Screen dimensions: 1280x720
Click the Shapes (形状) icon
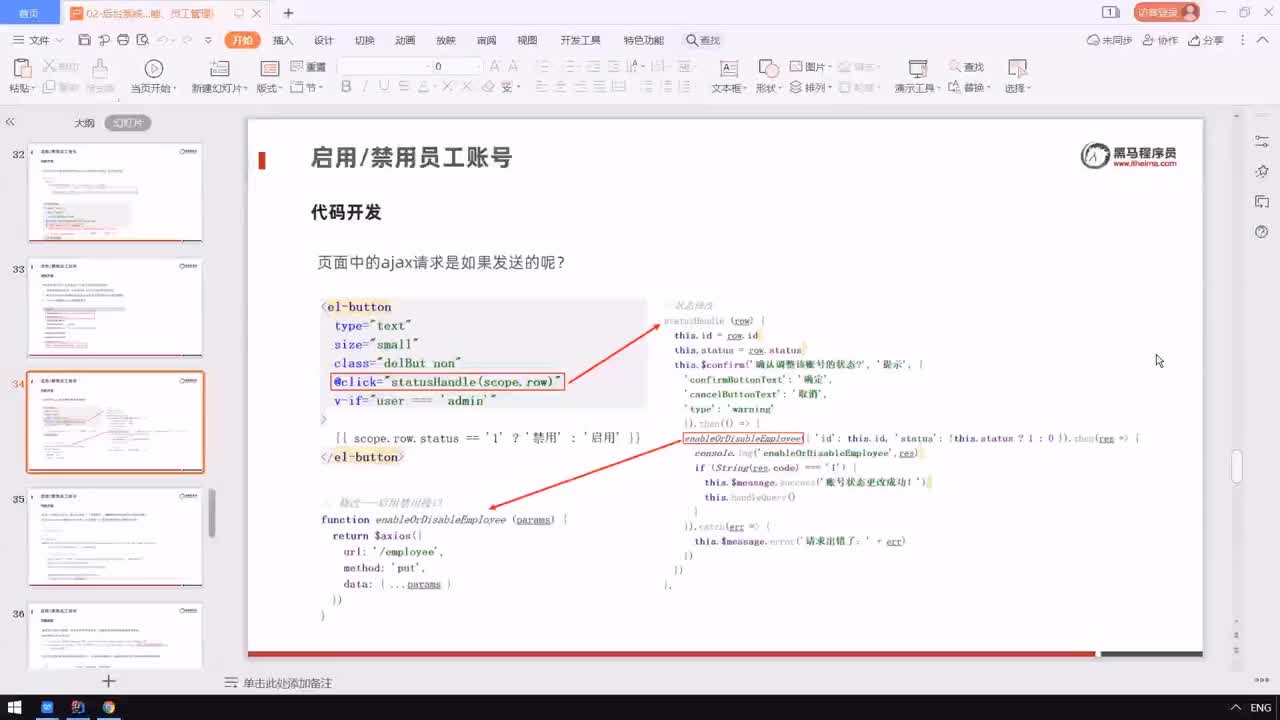768,69
